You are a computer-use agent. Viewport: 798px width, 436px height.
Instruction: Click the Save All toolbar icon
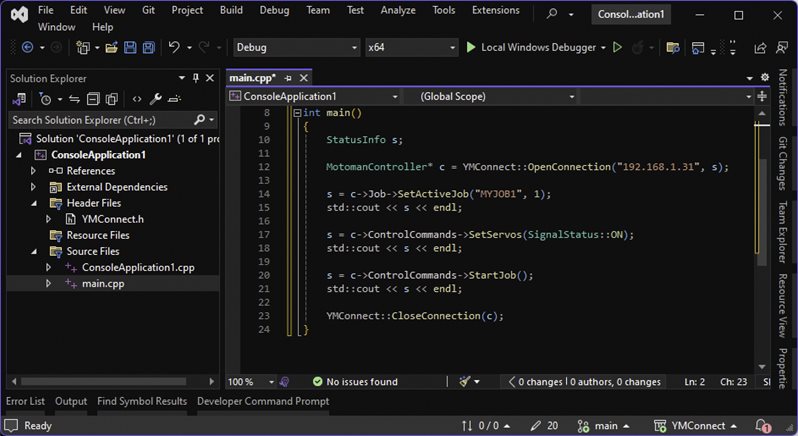pyautogui.click(x=148, y=48)
